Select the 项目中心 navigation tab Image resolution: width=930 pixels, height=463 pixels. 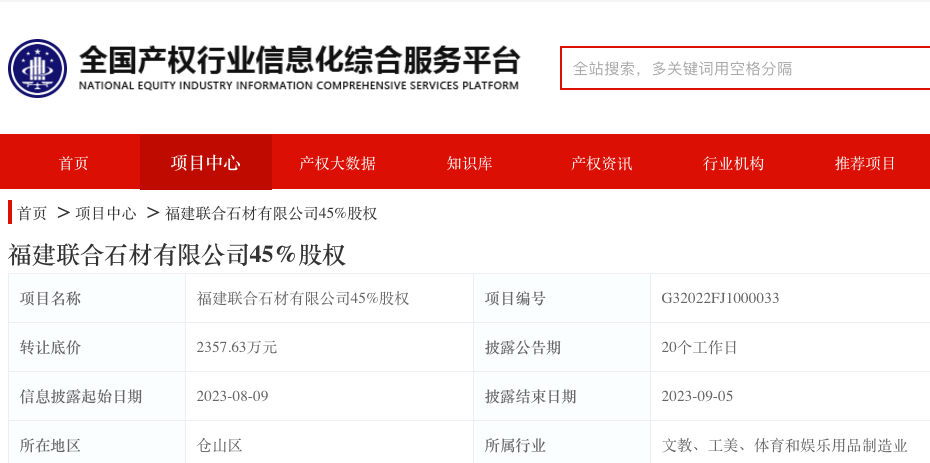tap(206, 162)
